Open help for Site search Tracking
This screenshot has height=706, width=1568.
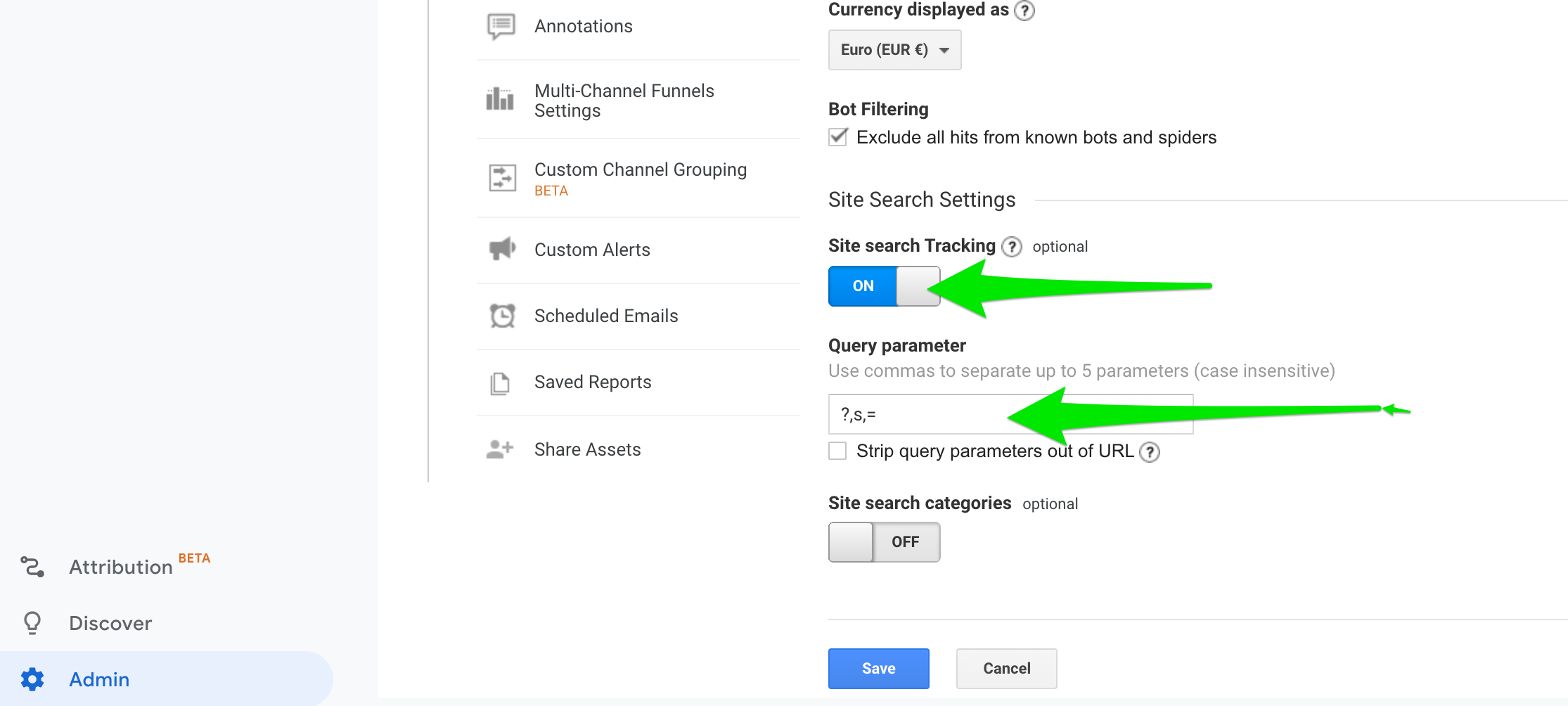(1011, 247)
